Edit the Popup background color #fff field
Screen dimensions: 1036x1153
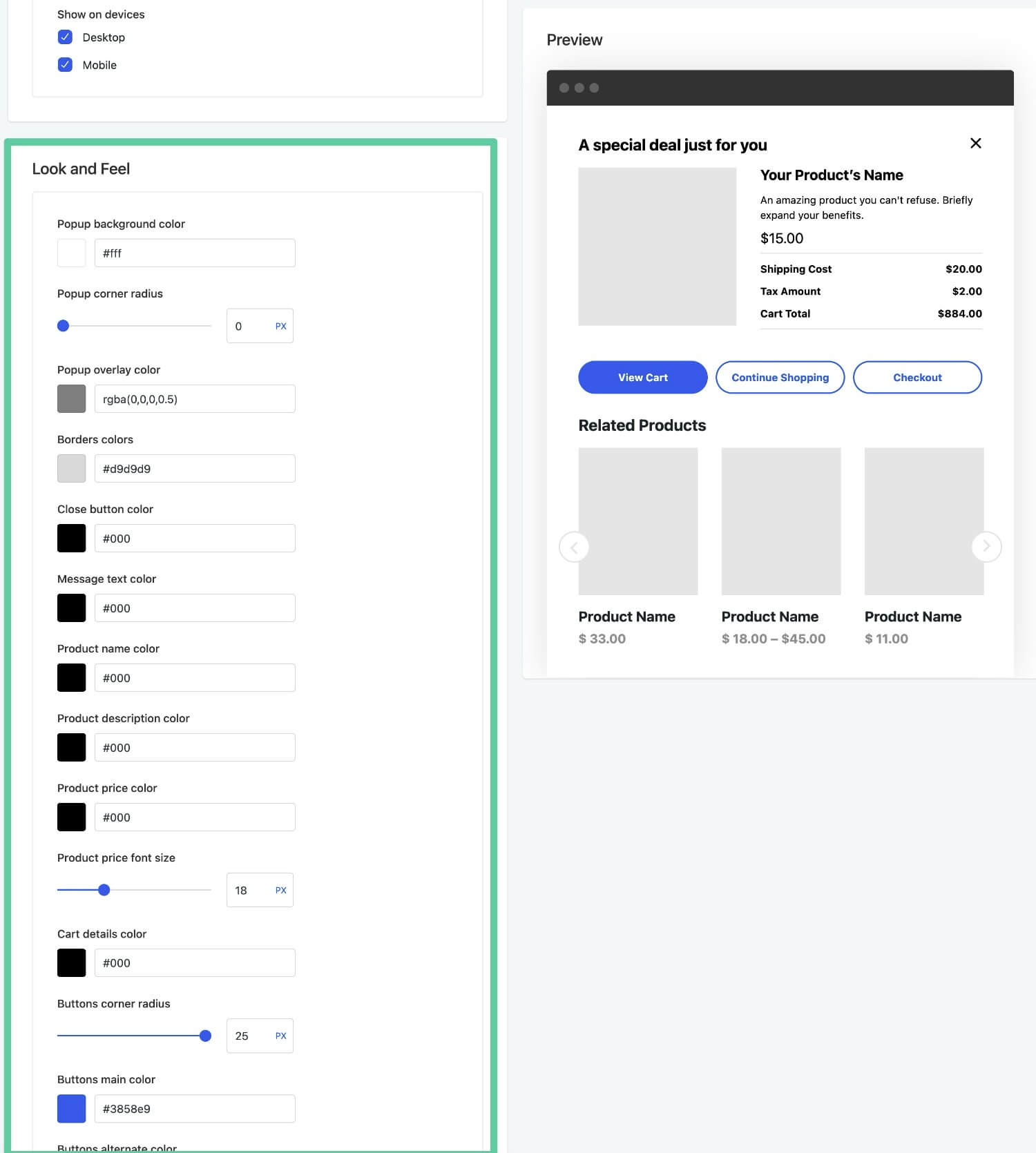click(195, 253)
